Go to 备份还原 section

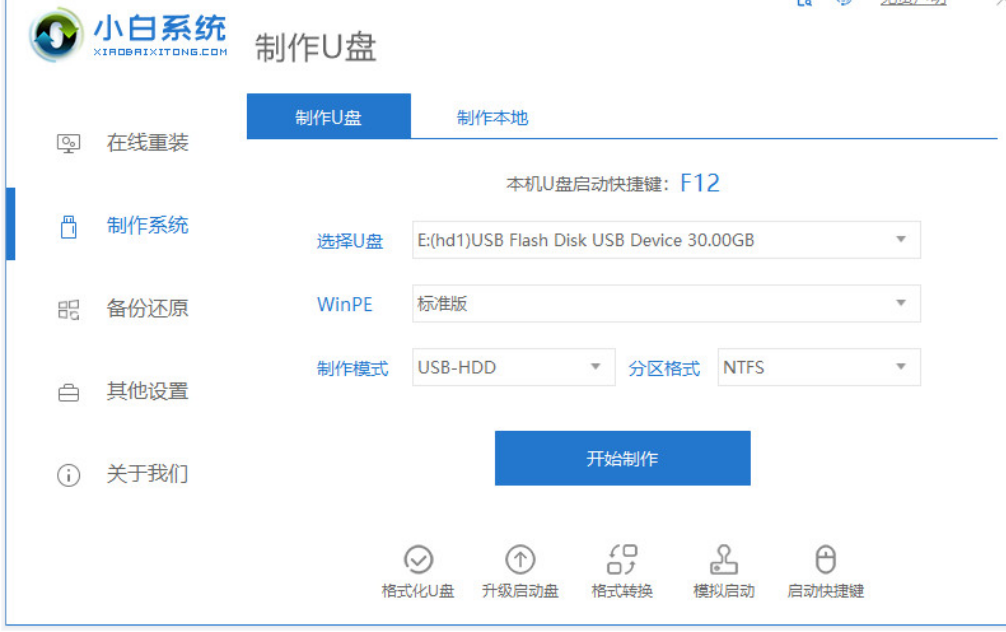pyautogui.click(x=148, y=309)
